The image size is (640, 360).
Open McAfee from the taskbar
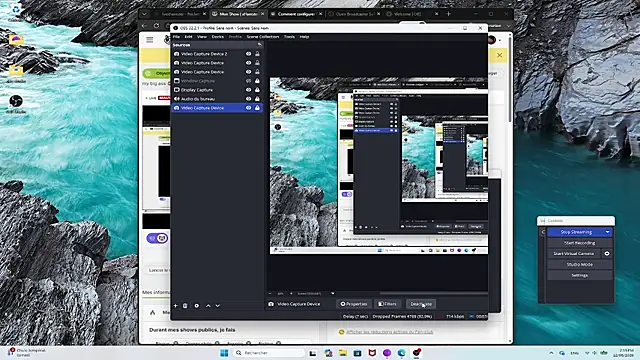372,353
